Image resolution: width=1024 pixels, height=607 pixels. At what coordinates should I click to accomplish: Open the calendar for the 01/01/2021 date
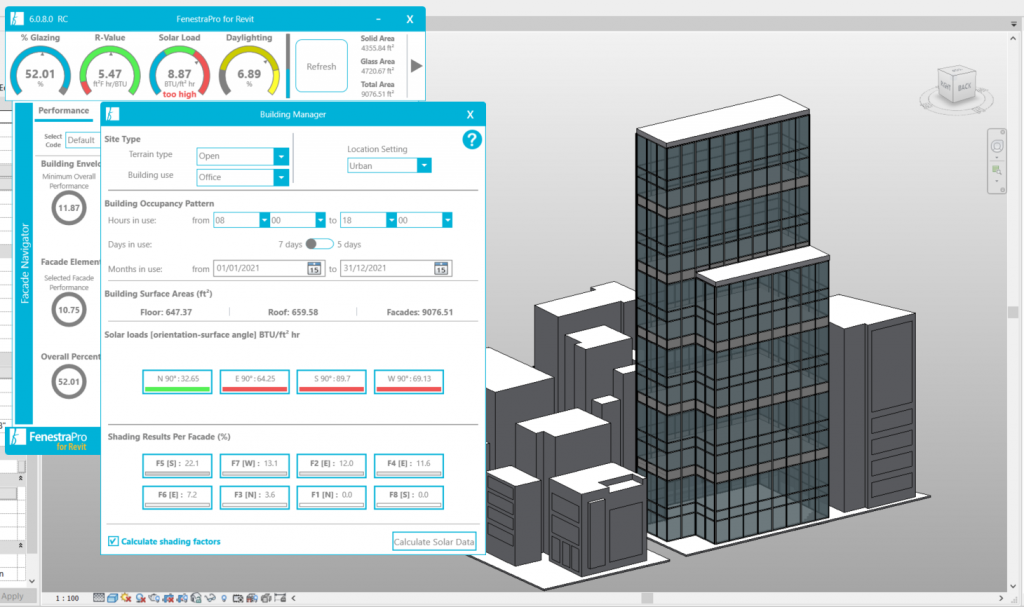coord(314,269)
